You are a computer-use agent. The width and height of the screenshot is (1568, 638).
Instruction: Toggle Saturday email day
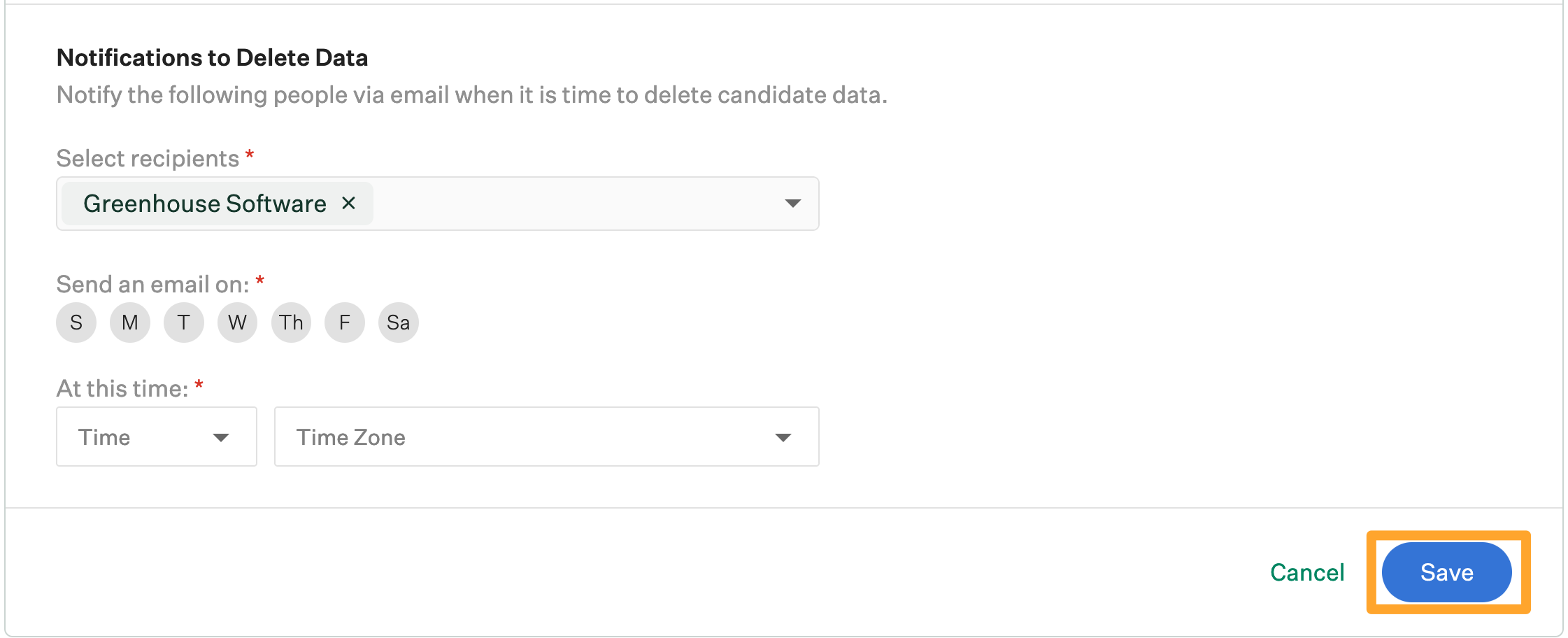[x=399, y=322]
